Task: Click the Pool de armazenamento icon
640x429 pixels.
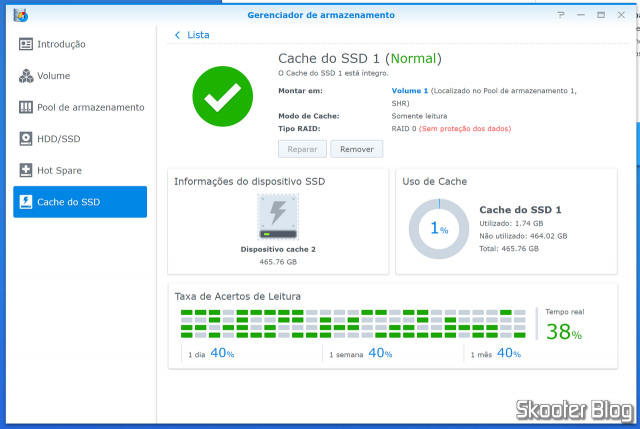Action: tap(26, 107)
